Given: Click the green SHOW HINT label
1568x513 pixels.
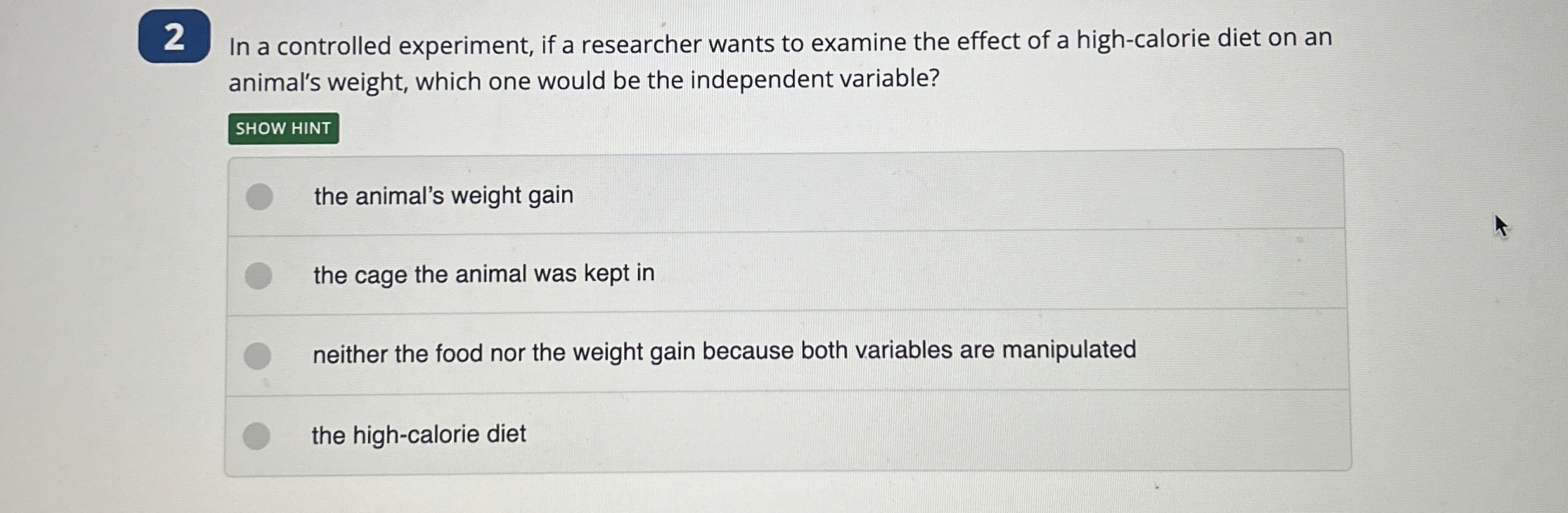Looking at the screenshot, I should [x=283, y=128].
